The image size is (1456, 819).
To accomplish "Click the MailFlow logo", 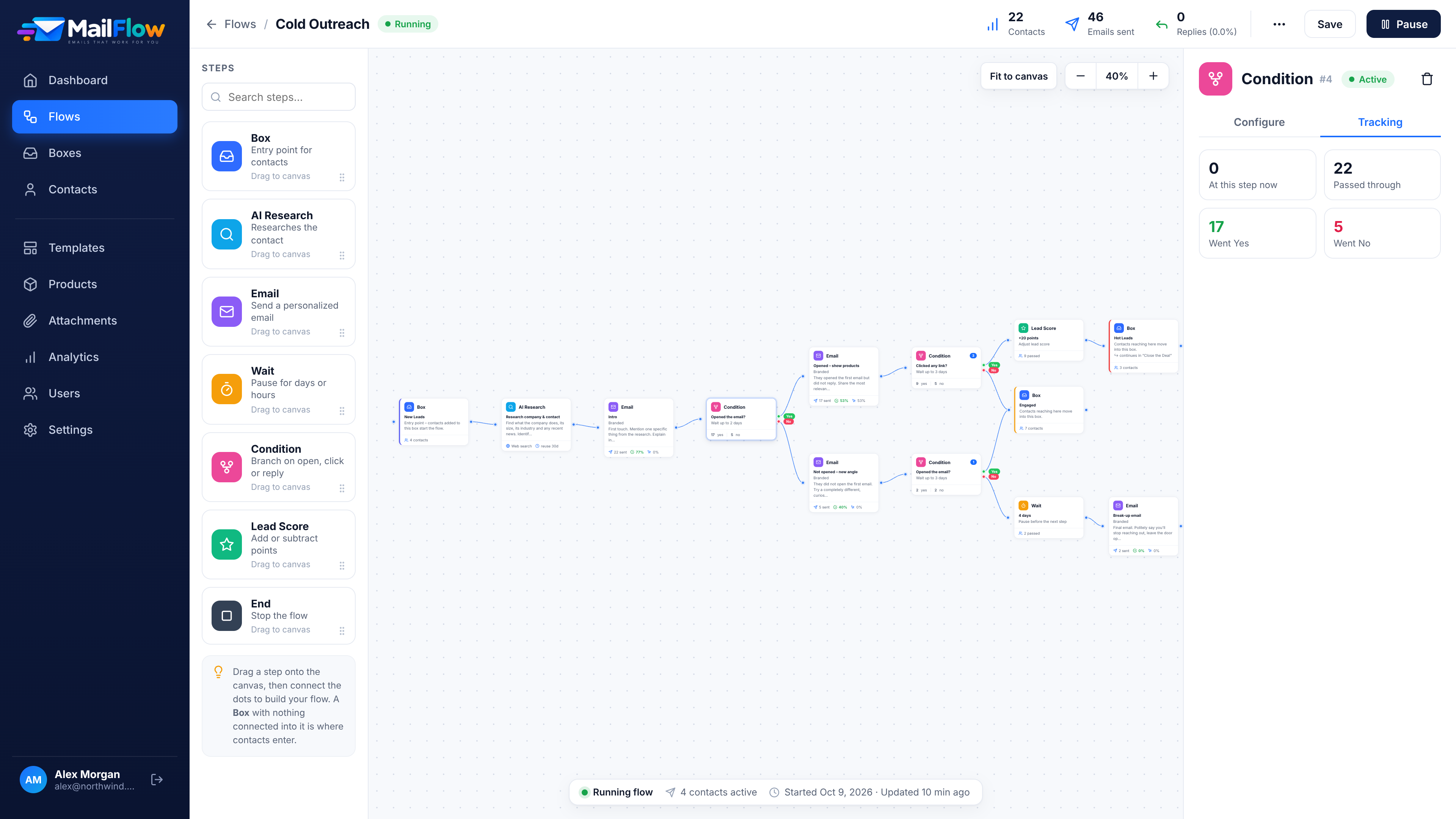I will 91,30.
